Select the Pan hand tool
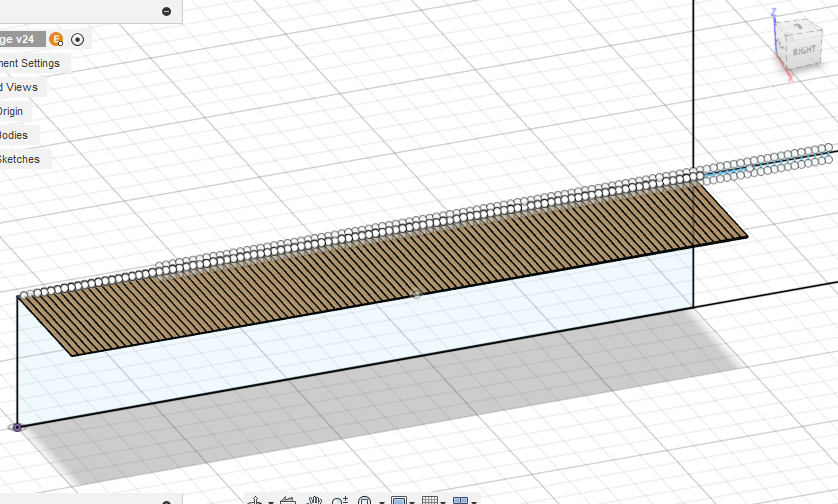 (x=314, y=501)
